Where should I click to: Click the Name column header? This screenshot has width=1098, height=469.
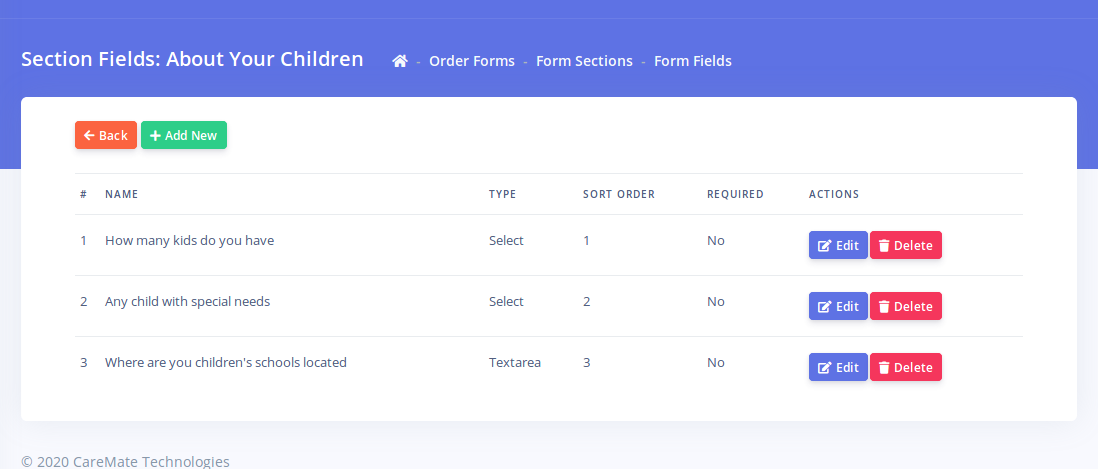coord(121,194)
